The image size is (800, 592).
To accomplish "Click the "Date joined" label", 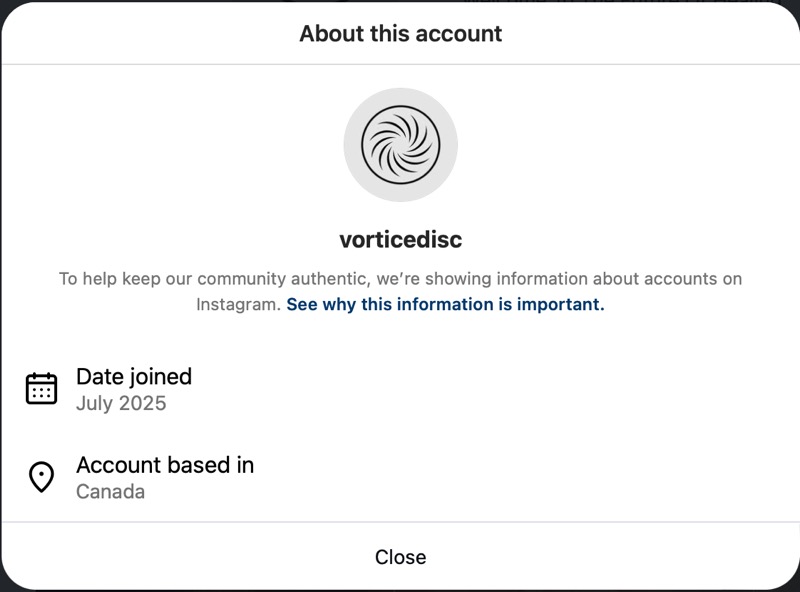I will click(x=134, y=377).
